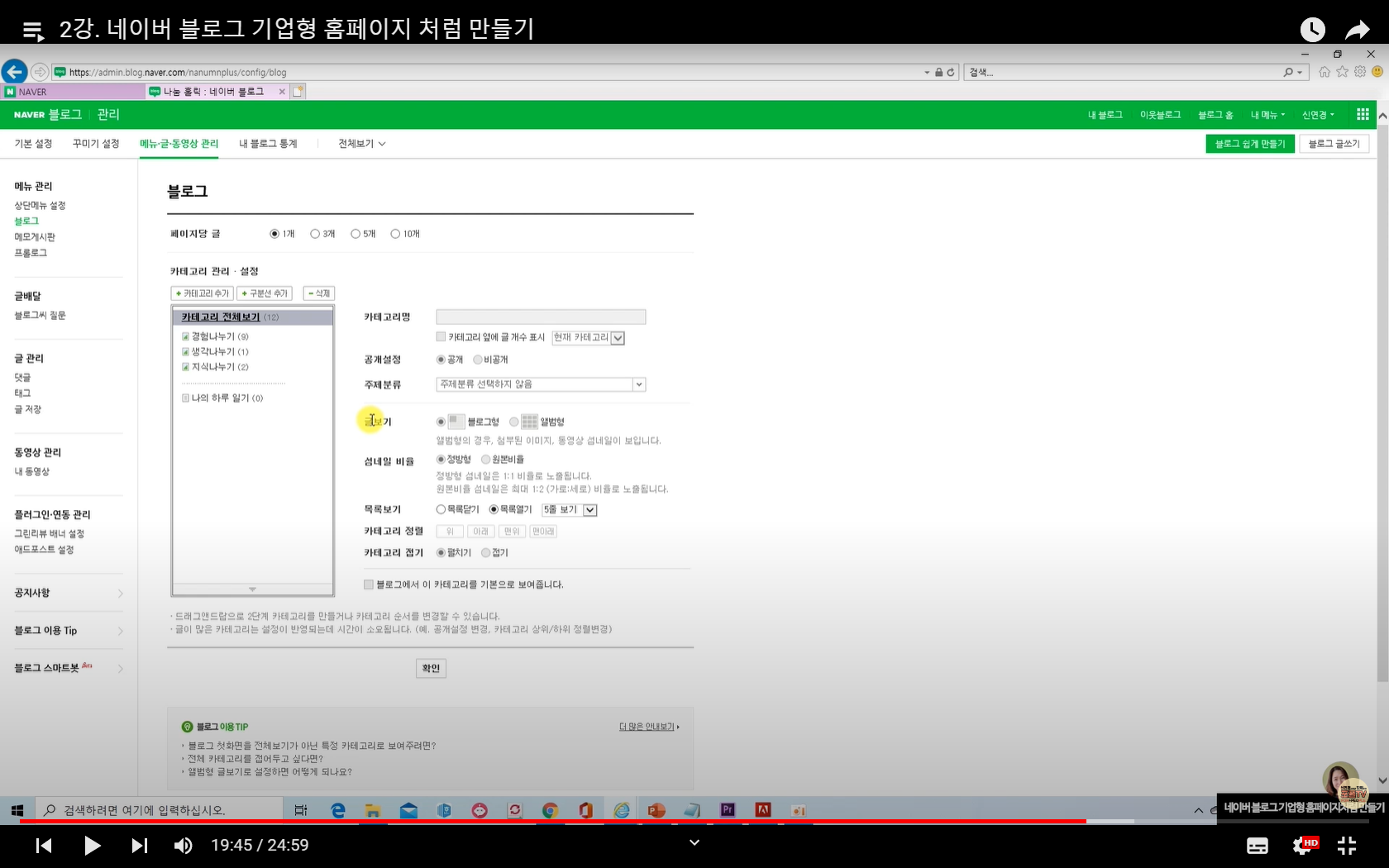
Task: Open favorites star icon
Action: 1342,72
